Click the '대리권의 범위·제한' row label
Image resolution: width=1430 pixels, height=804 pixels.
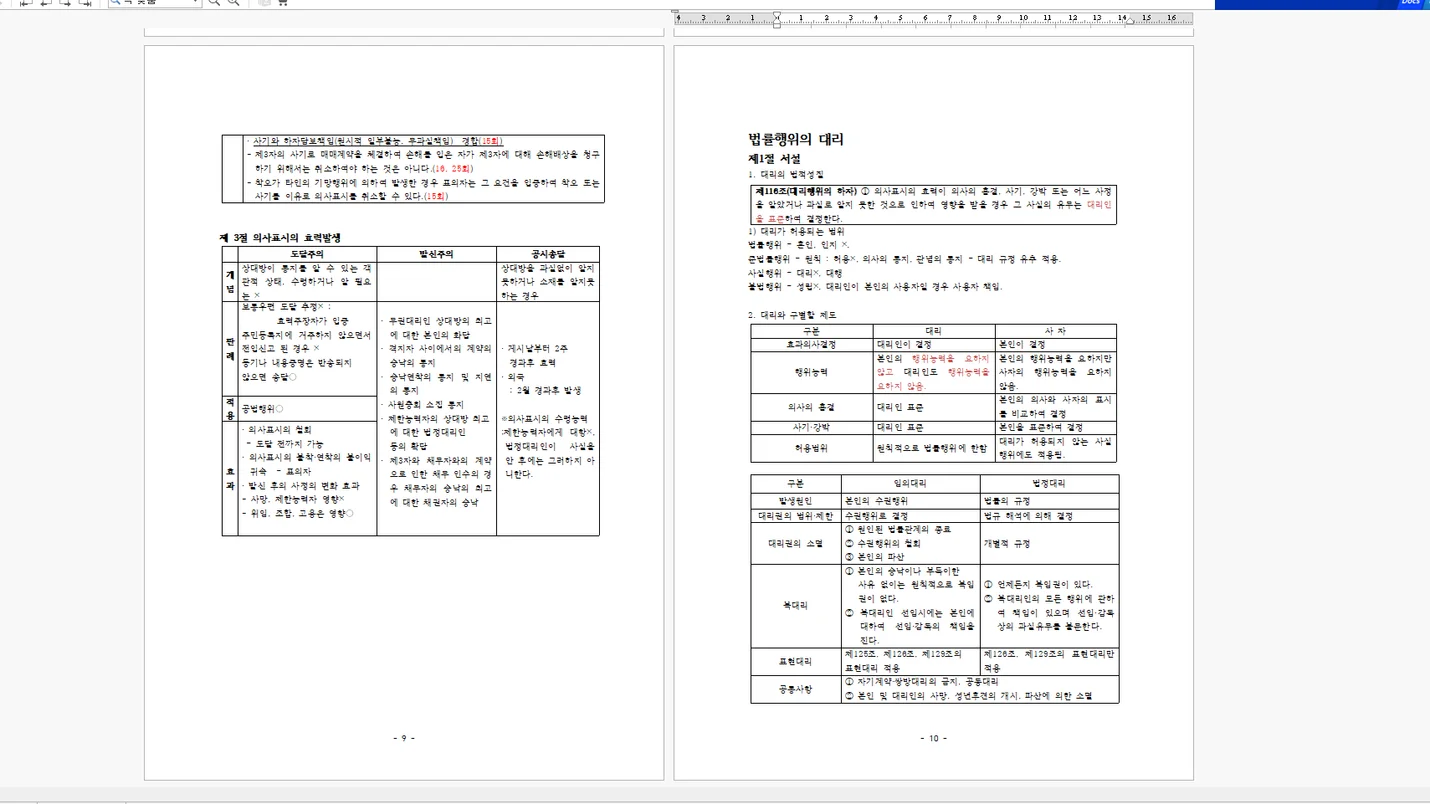pyautogui.click(x=796, y=516)
